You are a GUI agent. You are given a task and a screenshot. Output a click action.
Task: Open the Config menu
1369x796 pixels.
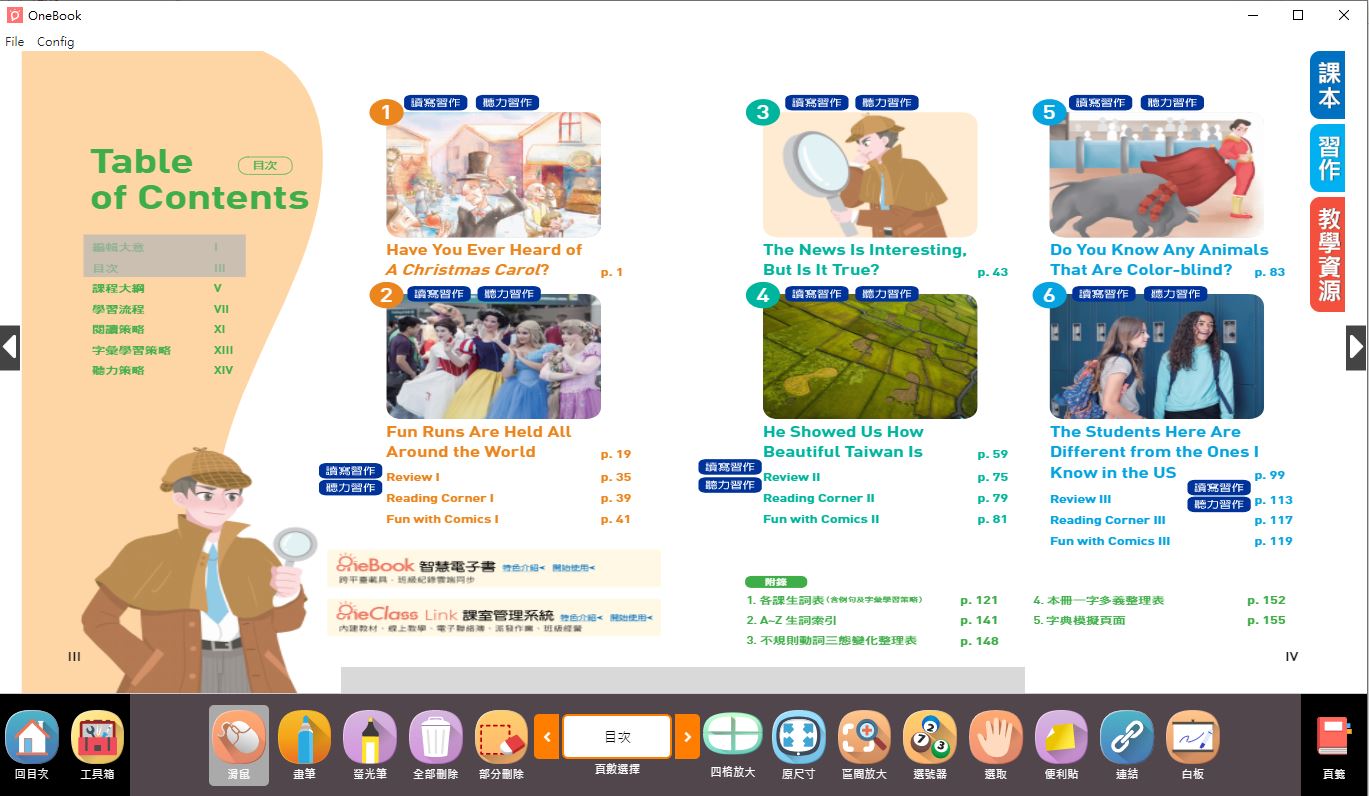(56, 42)
